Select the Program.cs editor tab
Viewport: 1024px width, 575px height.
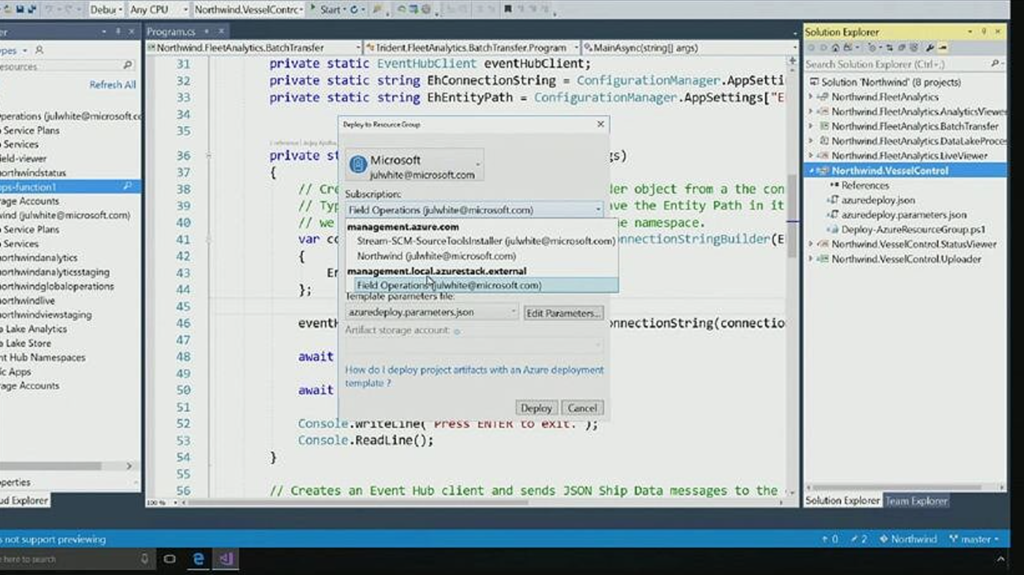pos(170,31)
